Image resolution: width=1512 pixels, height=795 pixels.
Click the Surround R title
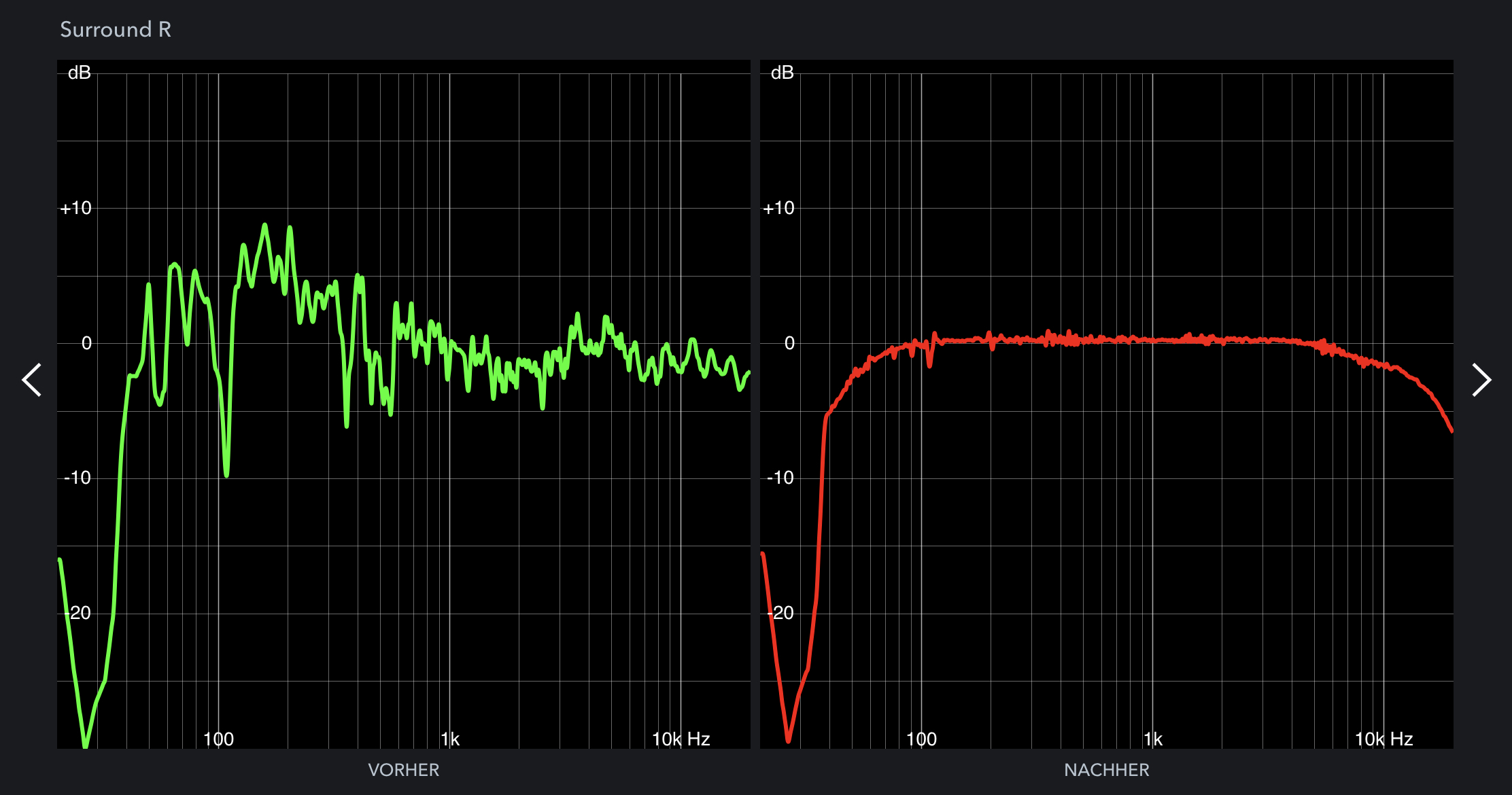(116, 29)
